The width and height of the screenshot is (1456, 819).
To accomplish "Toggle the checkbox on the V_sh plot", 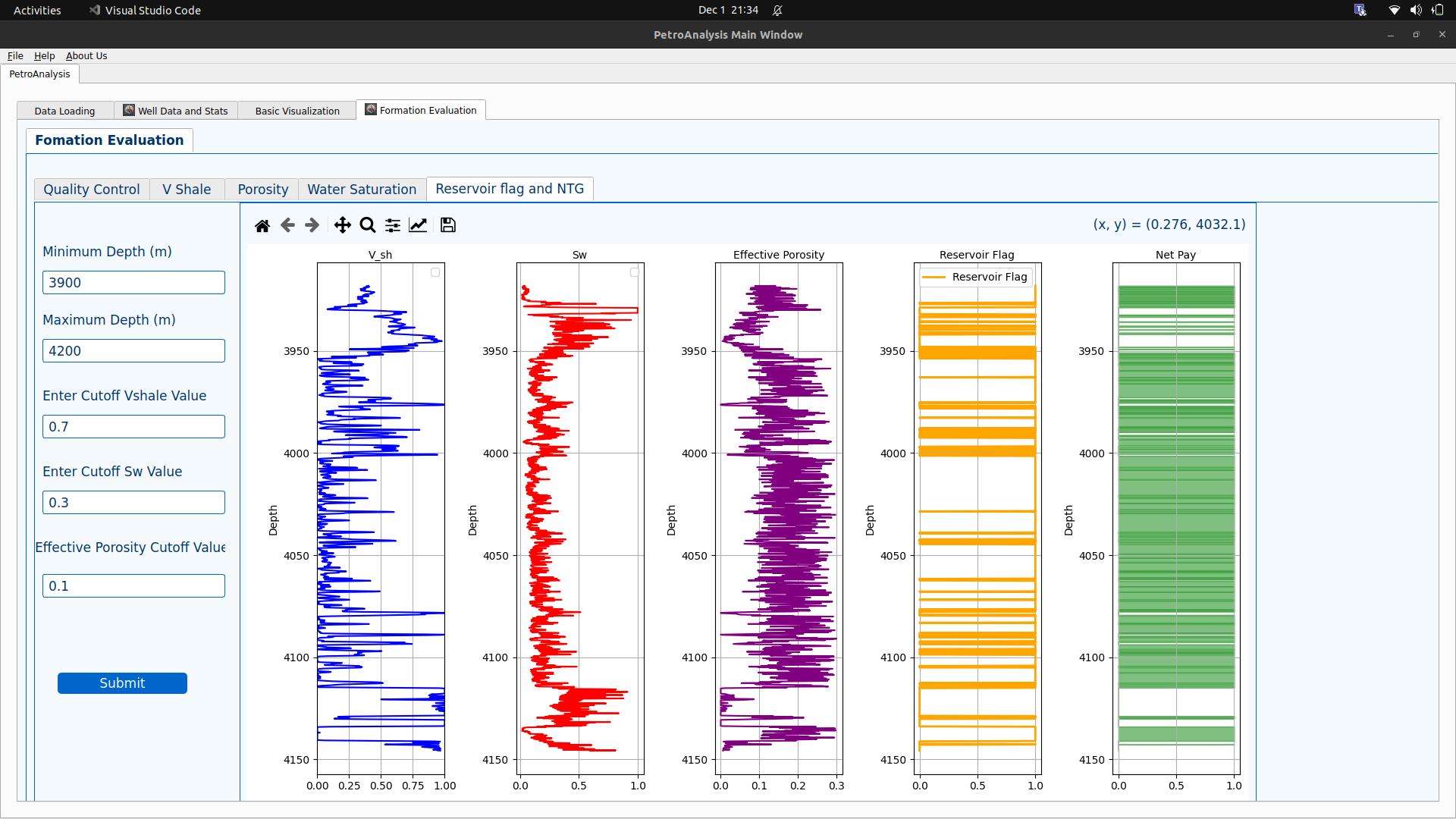I will tap(435, 271).
